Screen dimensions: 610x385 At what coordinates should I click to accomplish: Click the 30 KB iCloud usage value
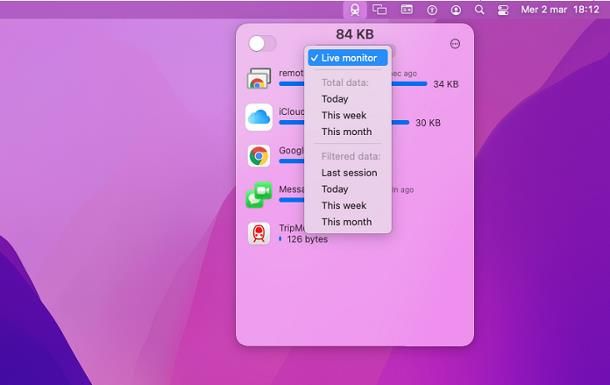click(428, 123)
